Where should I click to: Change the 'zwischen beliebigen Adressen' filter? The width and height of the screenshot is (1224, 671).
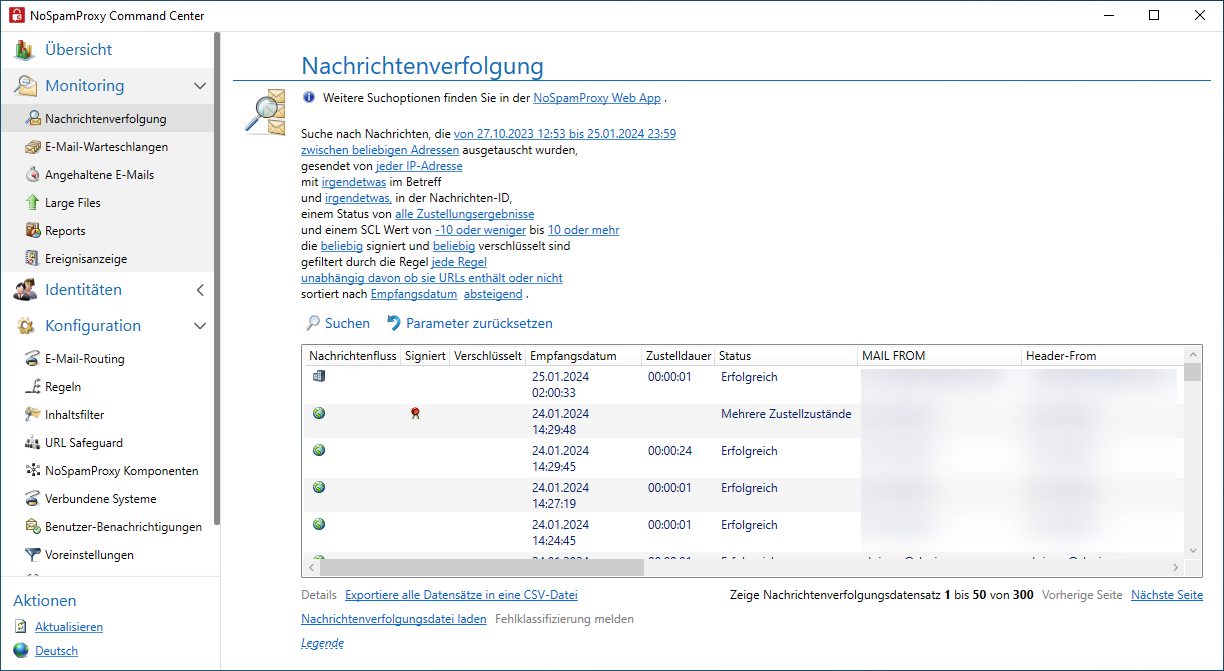380,150
